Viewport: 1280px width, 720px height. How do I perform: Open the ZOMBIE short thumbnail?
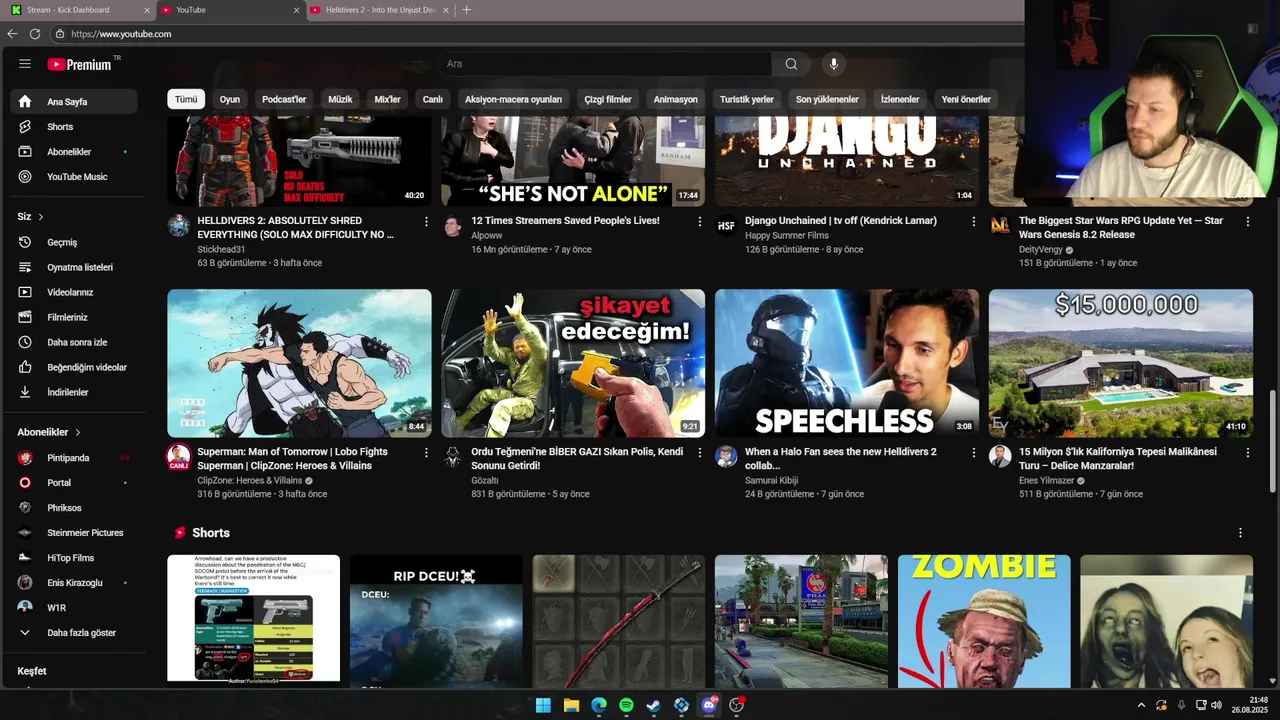(984, 620)
